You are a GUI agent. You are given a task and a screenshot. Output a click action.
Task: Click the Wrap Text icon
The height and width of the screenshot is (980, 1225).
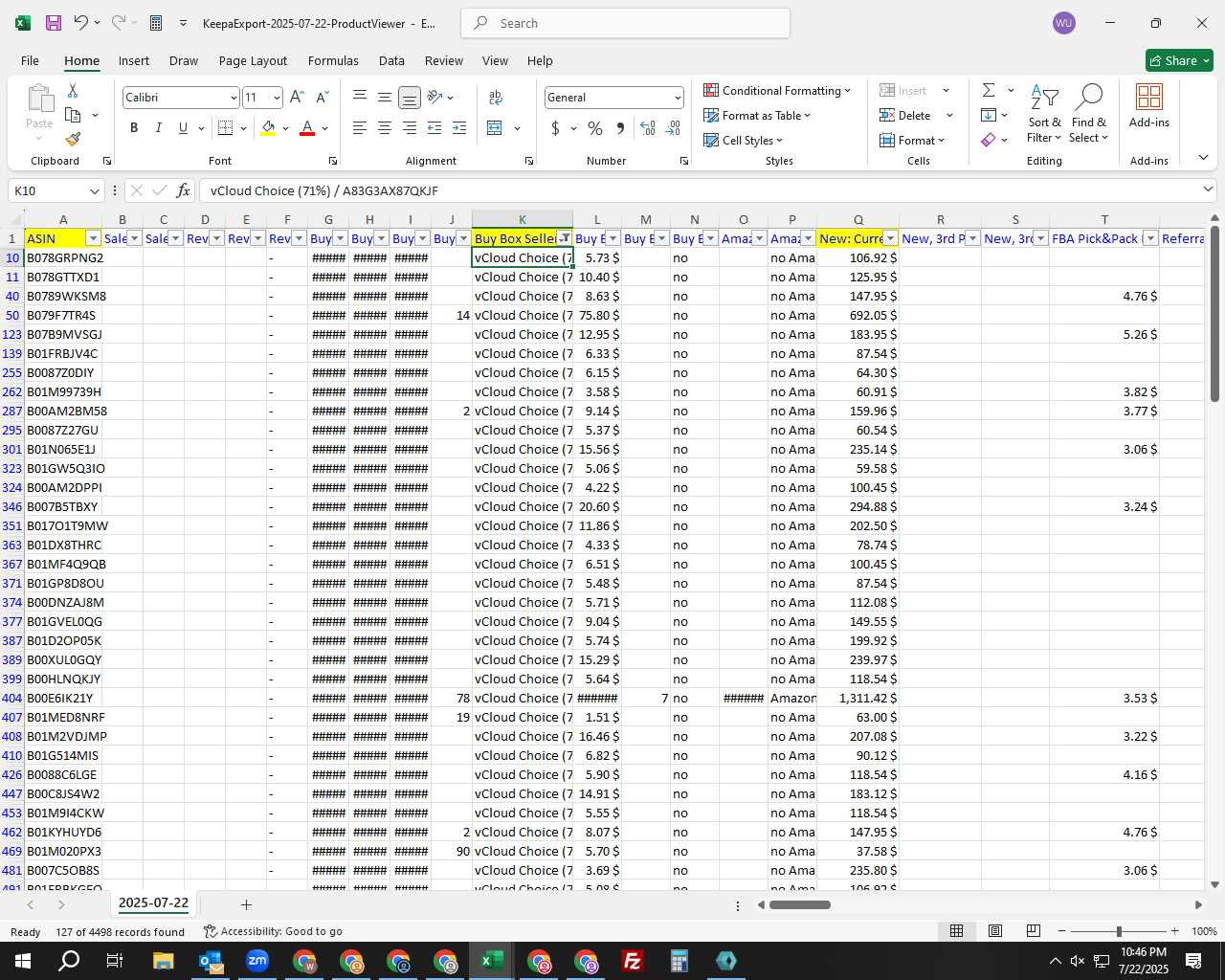pyautogui.click(x=496, y=97)
